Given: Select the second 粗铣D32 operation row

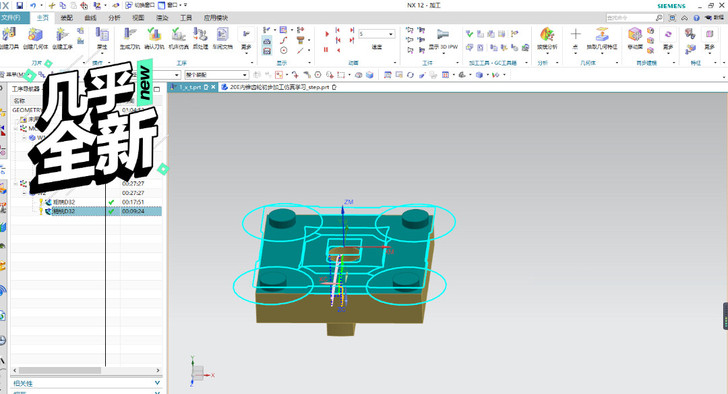Looking at the screenshot, I should pyautogui.click(x=86, y=211).
